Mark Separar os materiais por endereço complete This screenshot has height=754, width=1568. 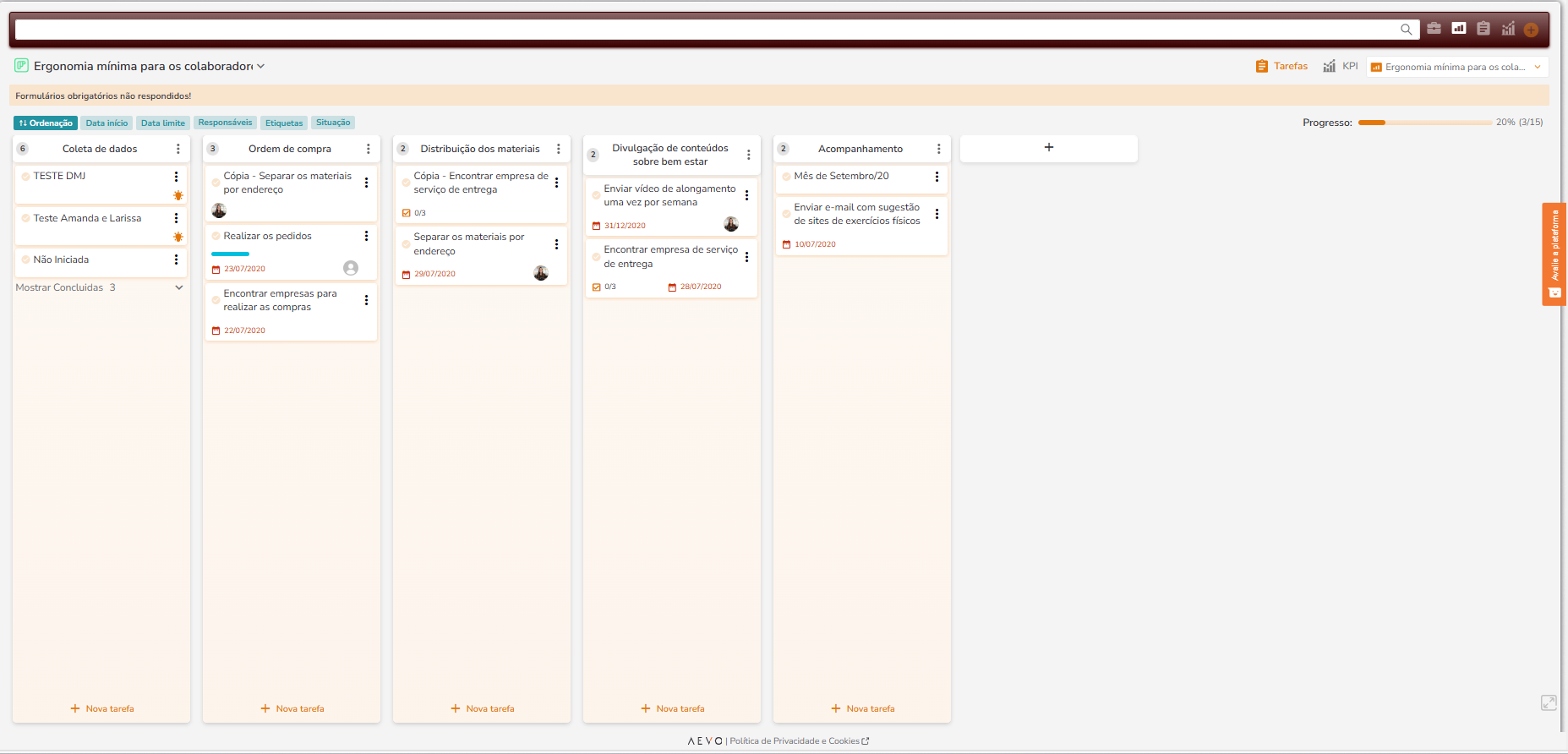(406, 243)
